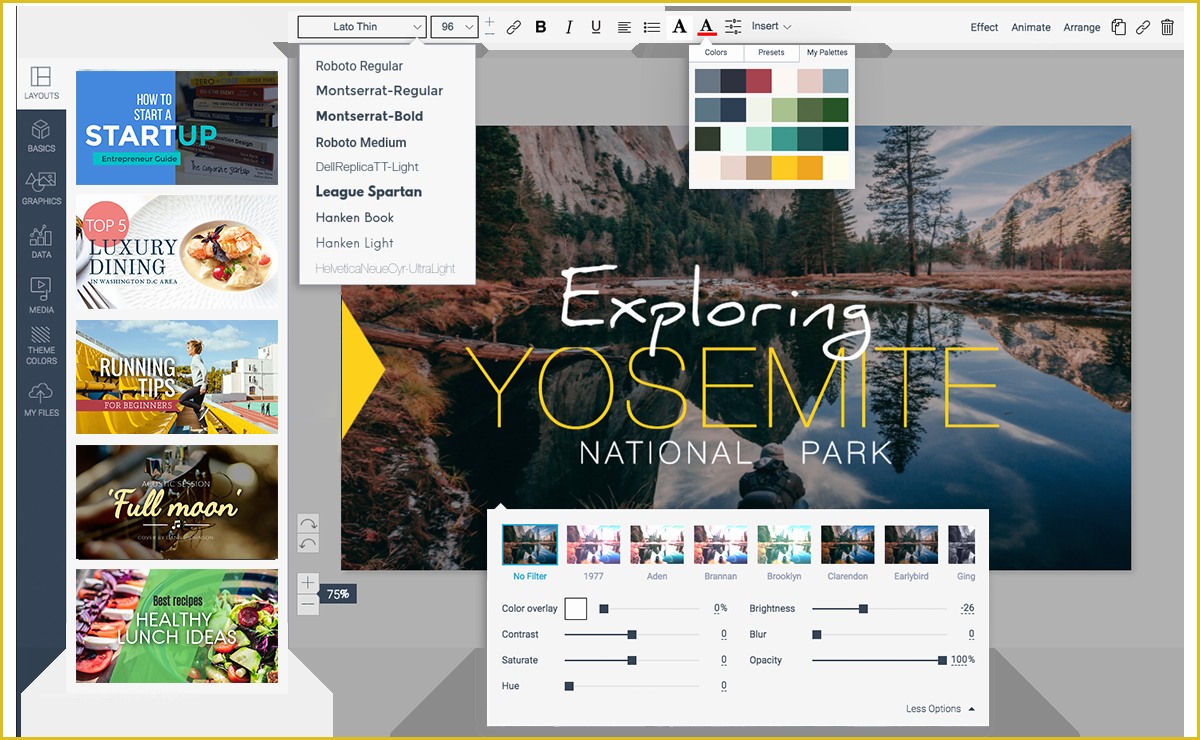Pick the crimson red palette swatch
This screenshot has height=740, width=1200.
[x=759, y=81]
